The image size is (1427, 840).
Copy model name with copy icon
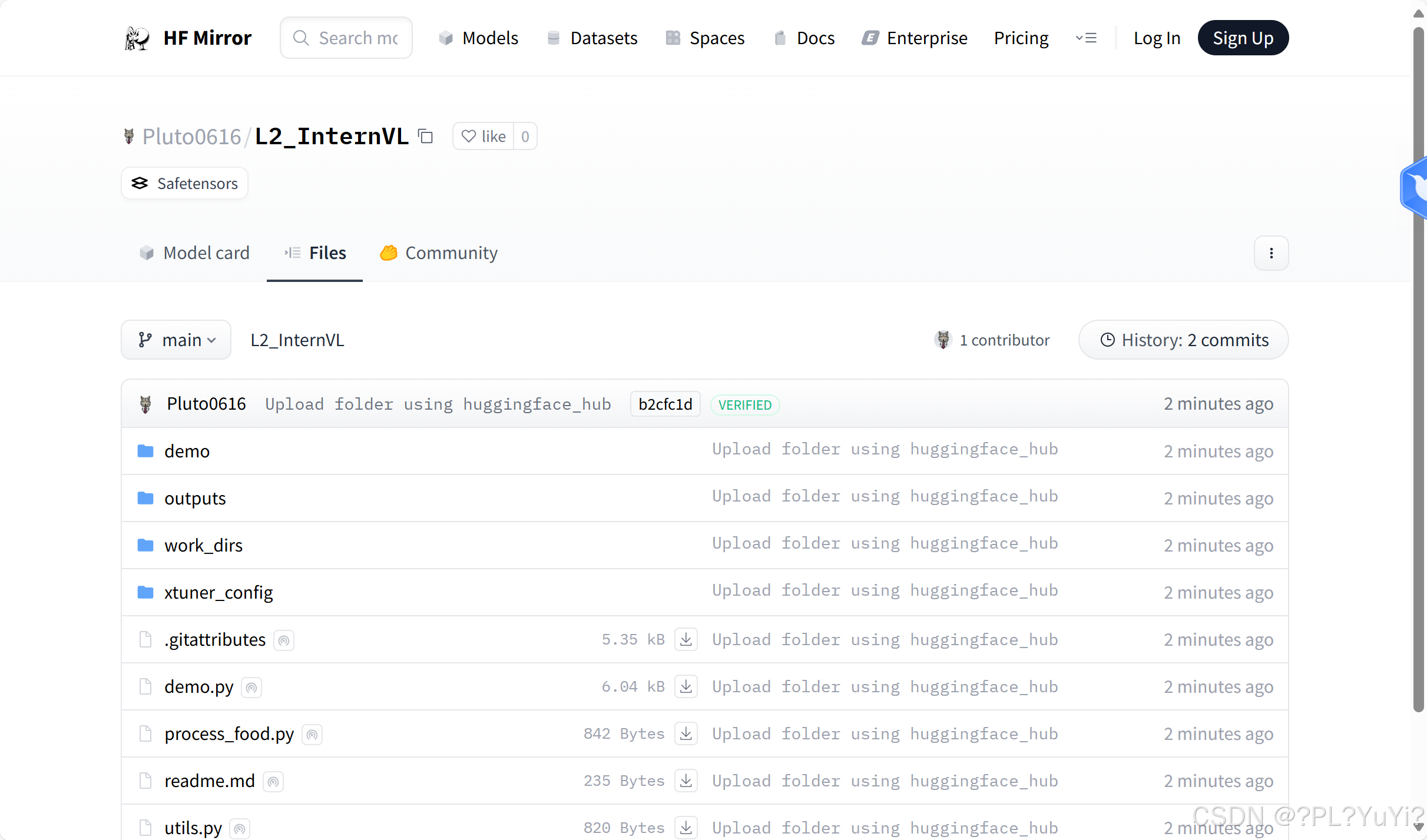point(425,137)
